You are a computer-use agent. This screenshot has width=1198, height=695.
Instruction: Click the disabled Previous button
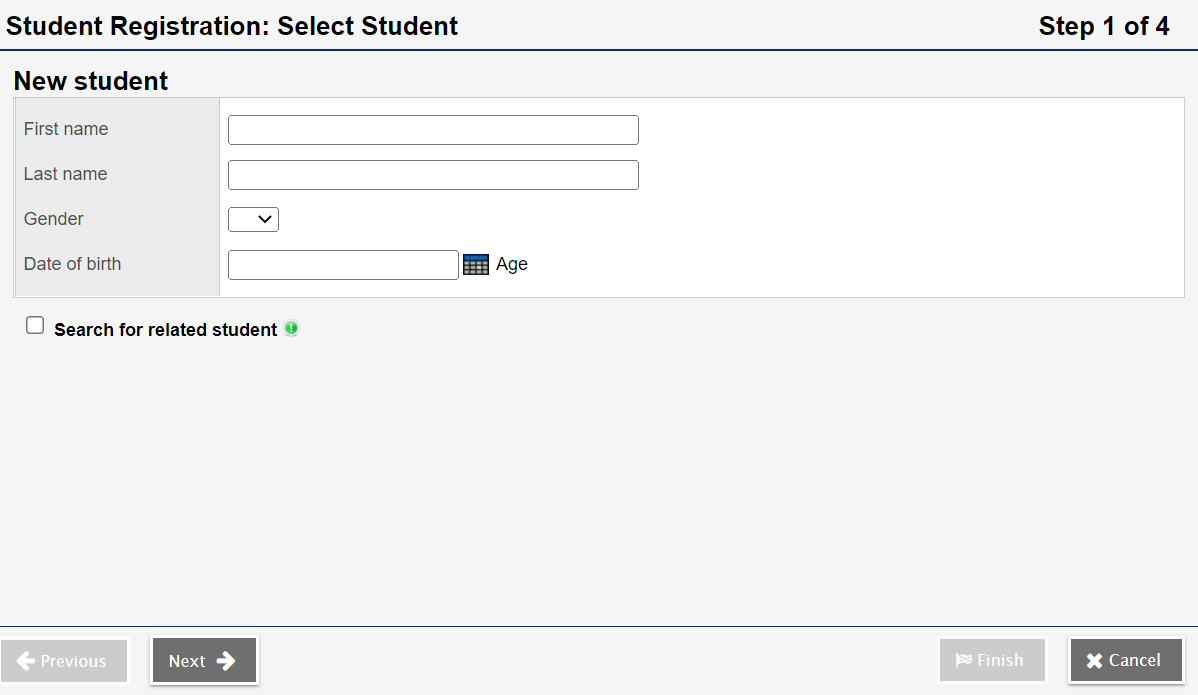click(x=64, y=660)
